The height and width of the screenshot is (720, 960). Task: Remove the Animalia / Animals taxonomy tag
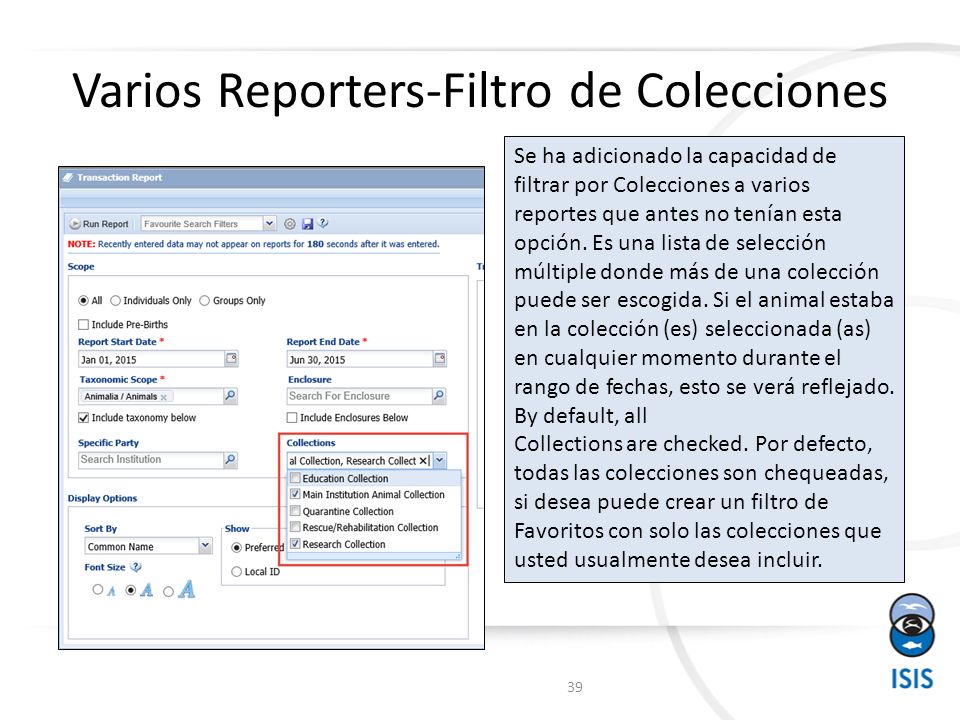pos(163,397)
